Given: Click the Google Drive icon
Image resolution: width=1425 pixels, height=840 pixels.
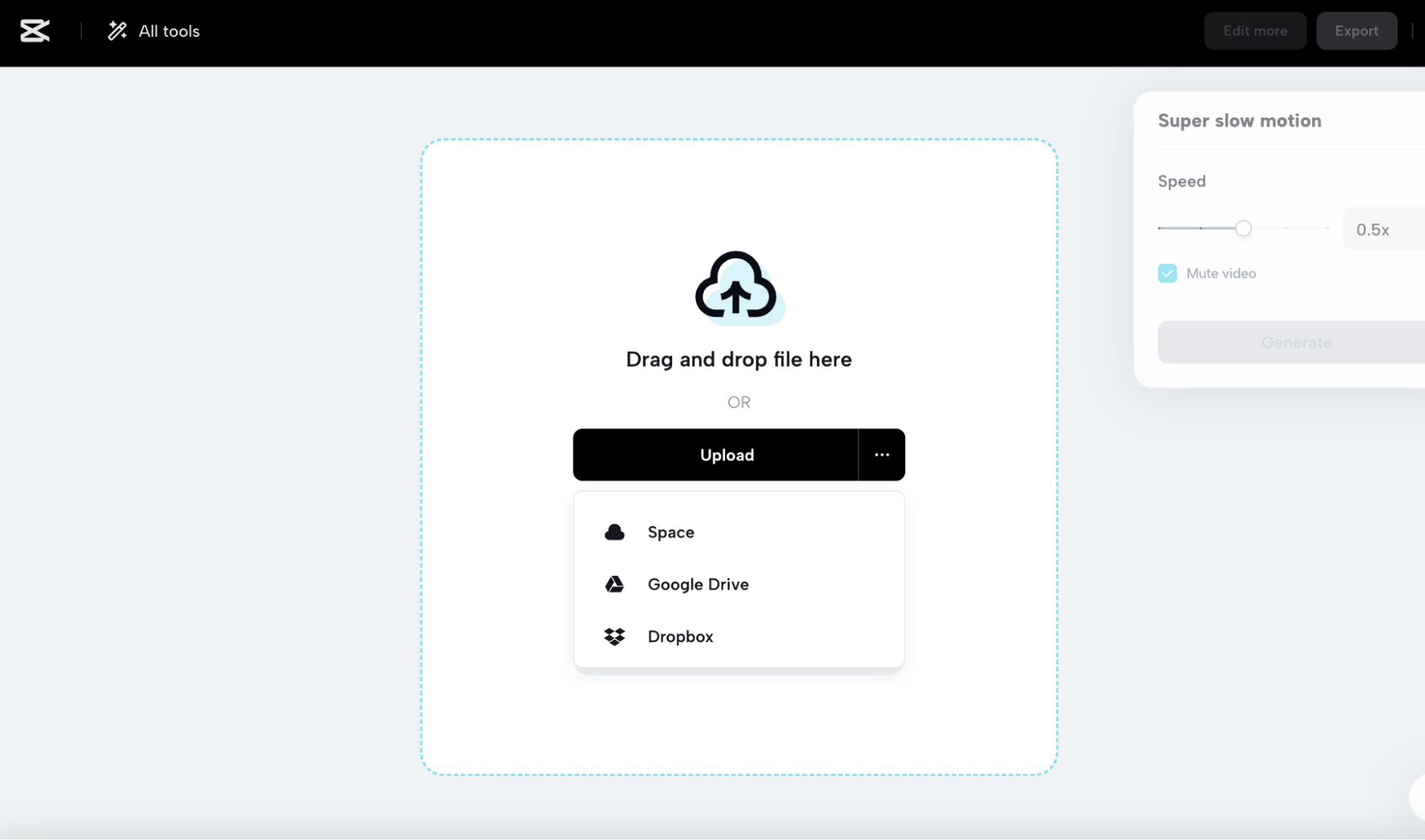Looking at the screenshot, I should click(x=614, y=584).
